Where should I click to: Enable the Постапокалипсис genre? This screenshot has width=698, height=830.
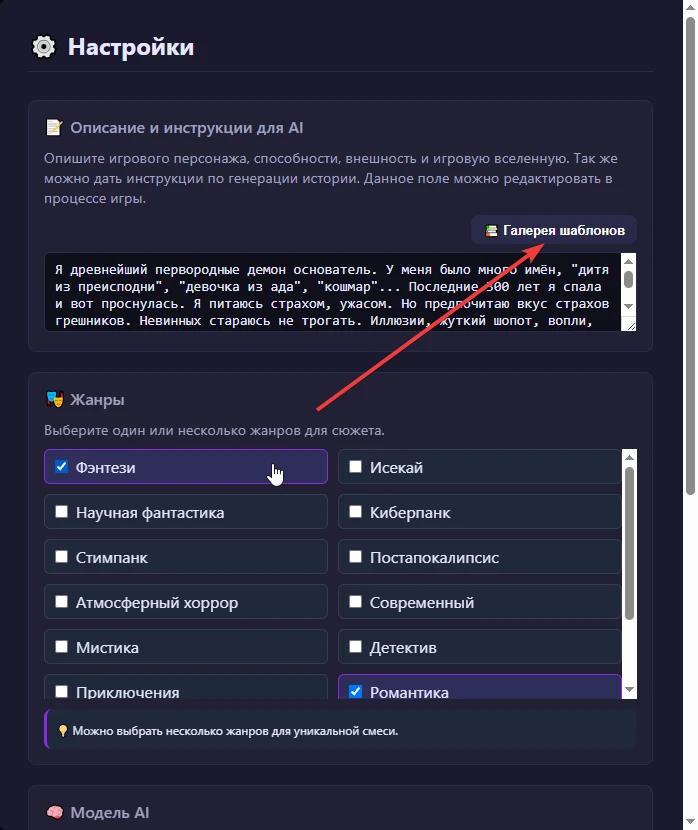356,556
